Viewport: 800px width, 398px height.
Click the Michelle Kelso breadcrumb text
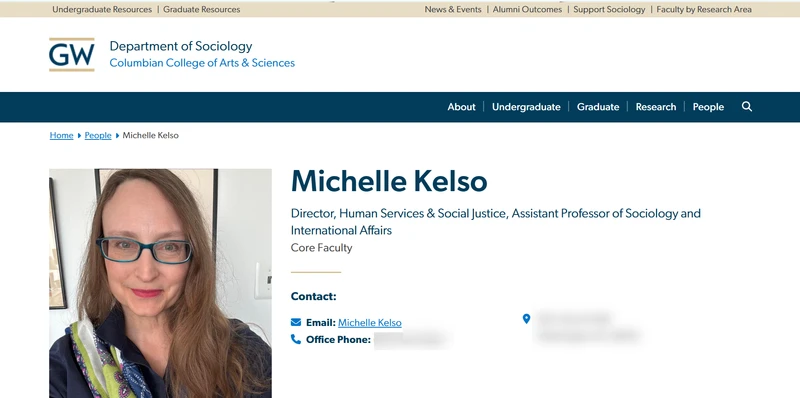tap(151, 135)
